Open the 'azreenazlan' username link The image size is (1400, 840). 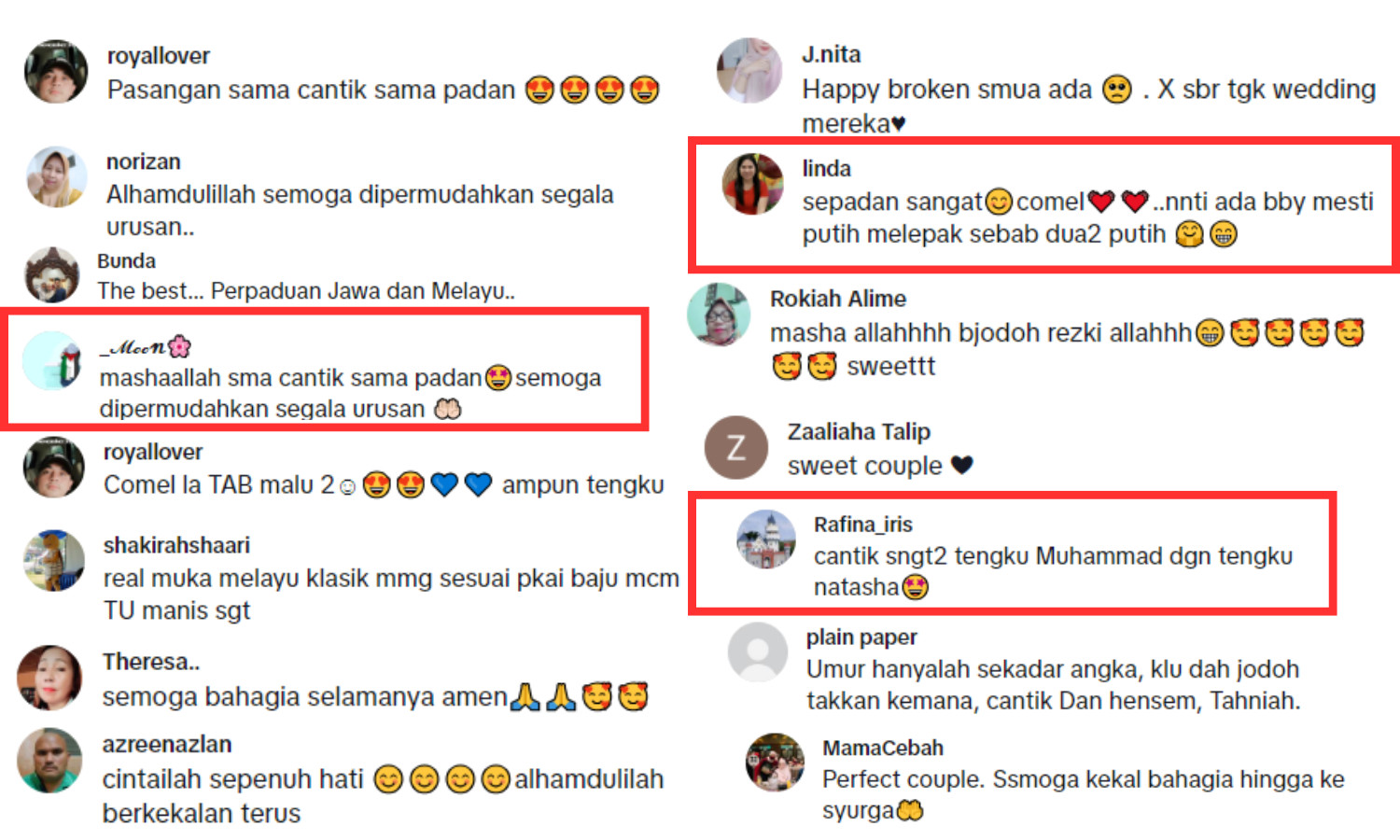click(167, 745)
